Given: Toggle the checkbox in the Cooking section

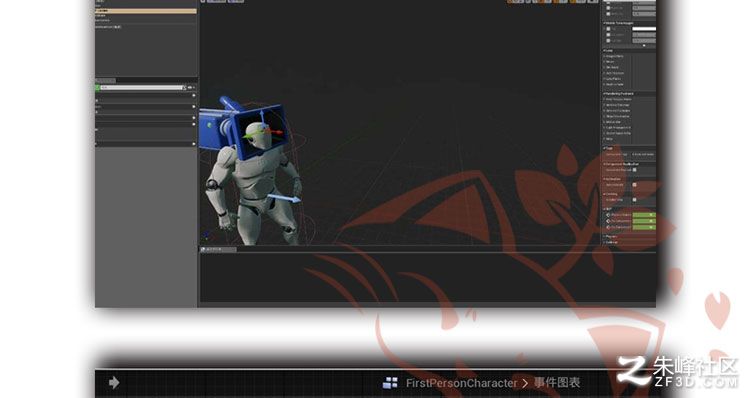Looking at the screenshot, I should pos(635,199).
